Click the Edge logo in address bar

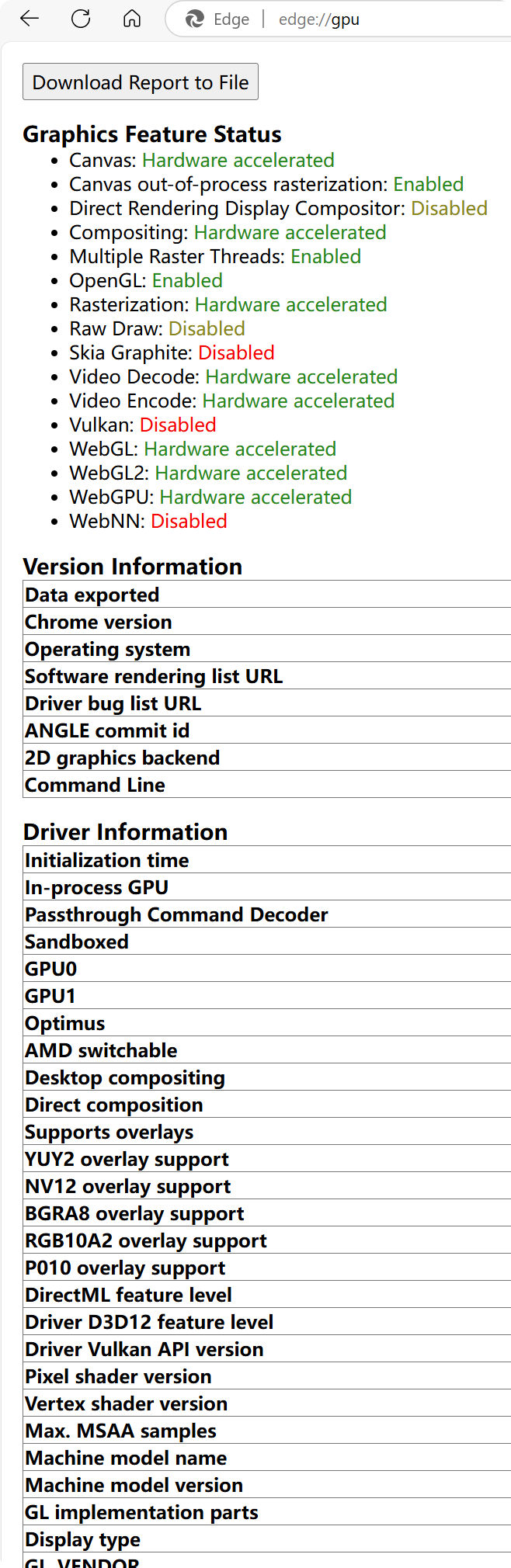195,19
